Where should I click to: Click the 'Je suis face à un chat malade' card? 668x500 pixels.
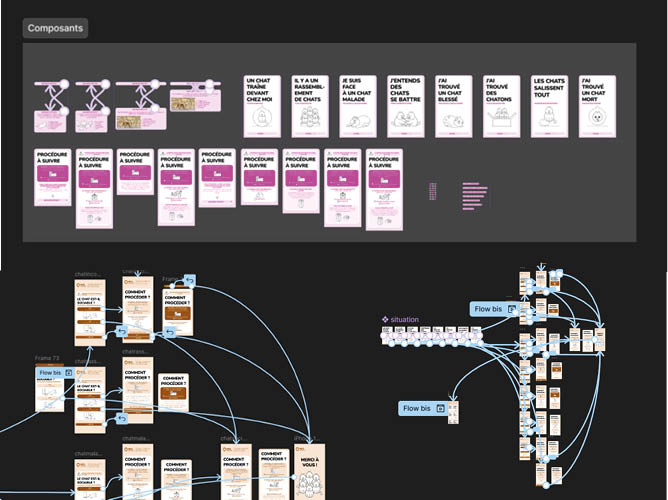357,106
